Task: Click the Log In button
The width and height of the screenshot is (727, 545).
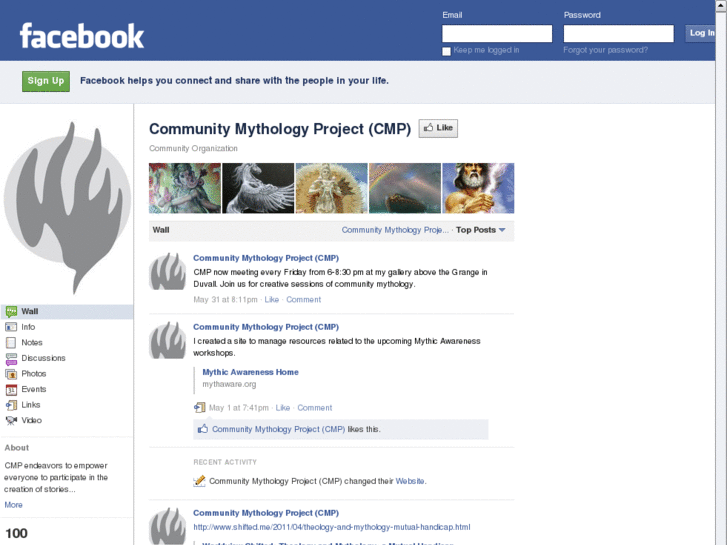Action: coord(701,33)
